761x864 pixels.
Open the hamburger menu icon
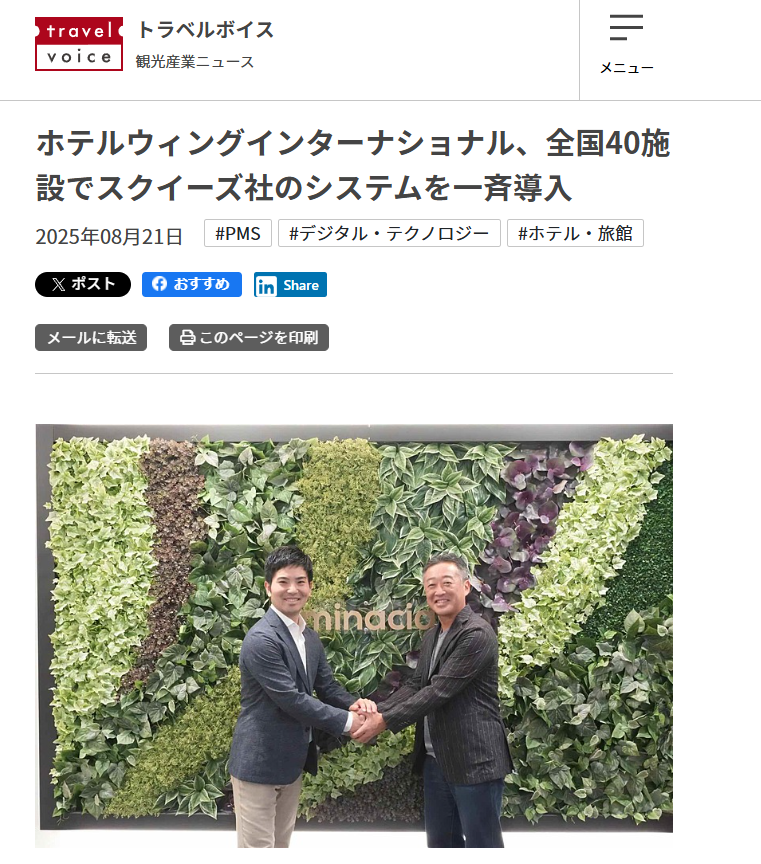(x=626, y=28)
